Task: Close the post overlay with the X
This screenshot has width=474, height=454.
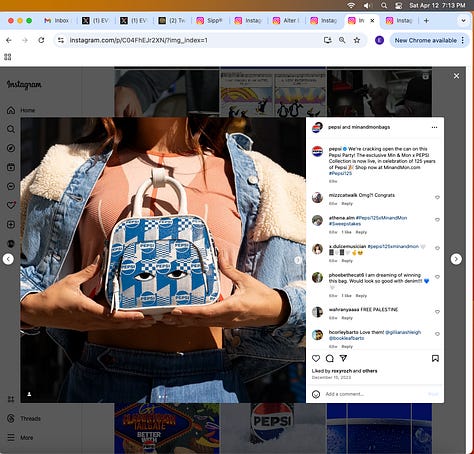Action: point(456,76)
